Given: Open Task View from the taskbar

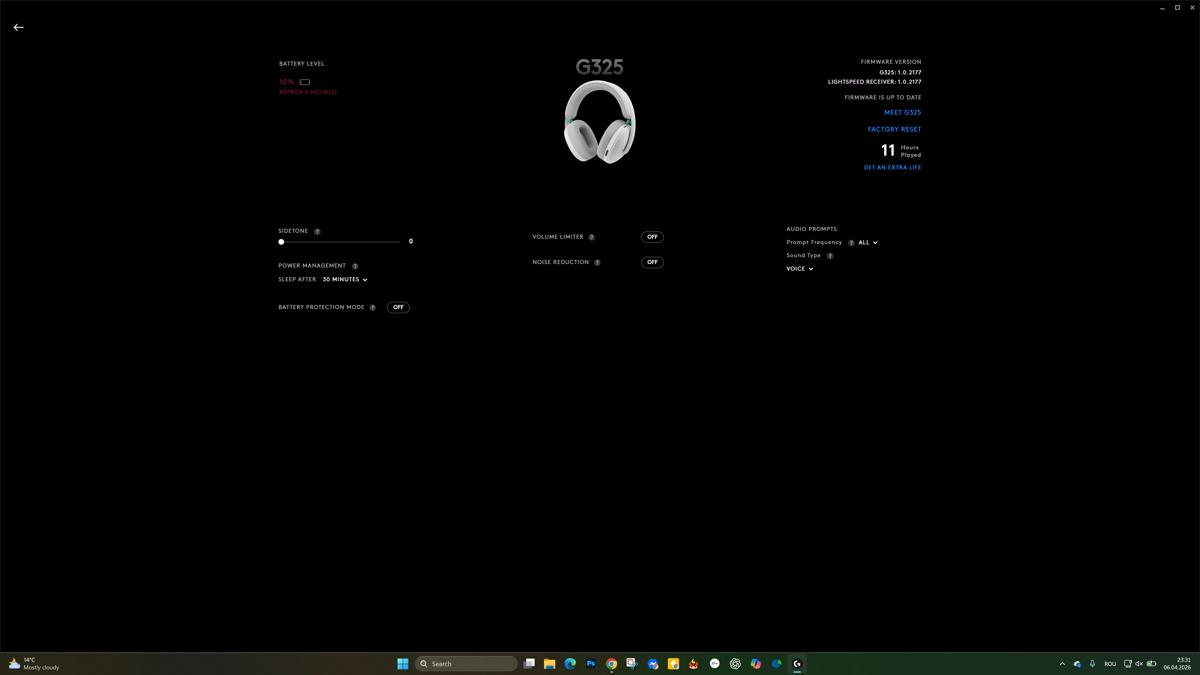Looking at the screenshot, I should (529, 664).
